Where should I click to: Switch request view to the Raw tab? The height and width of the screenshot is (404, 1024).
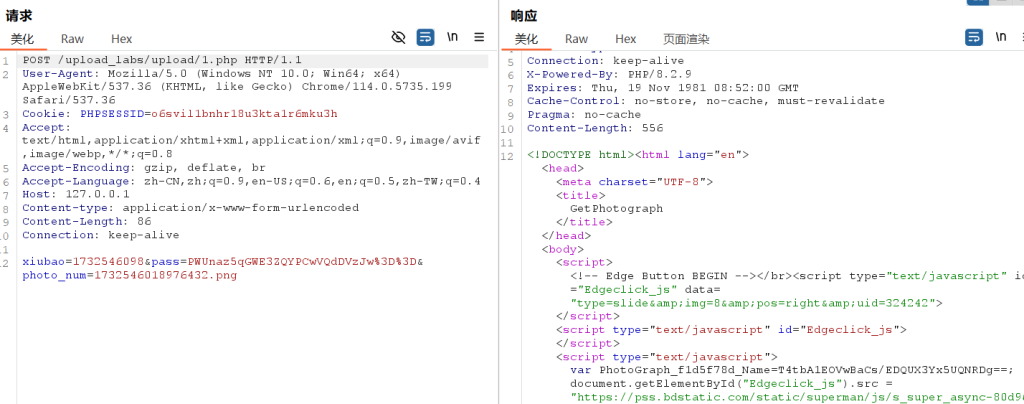click(x=72, y=39)
